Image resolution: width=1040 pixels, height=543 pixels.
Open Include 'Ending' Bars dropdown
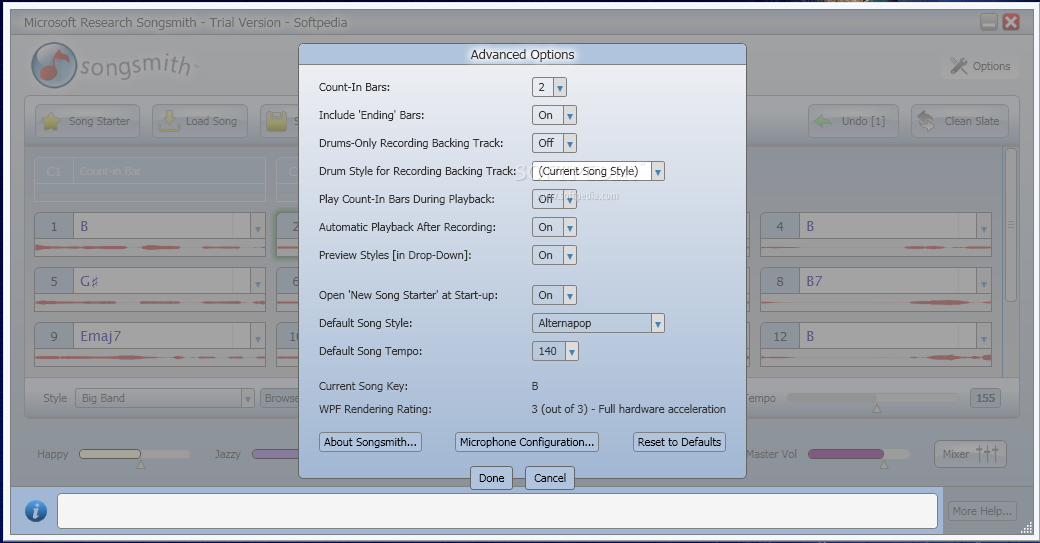click(x=570, y=115)
